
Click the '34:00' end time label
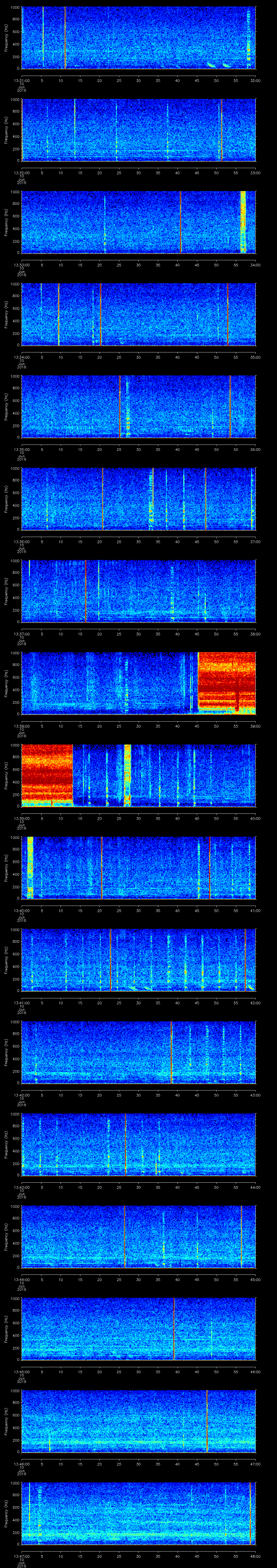coord(255,265)
